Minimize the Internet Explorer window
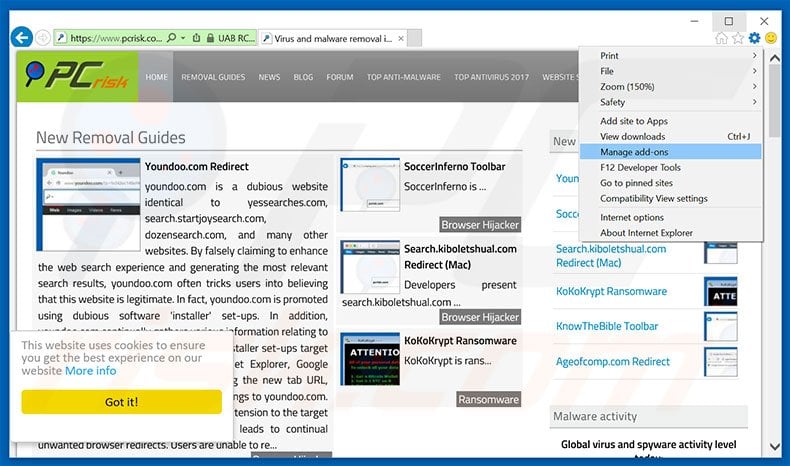This screenshot has height=466, width=790. pos(694,21)
